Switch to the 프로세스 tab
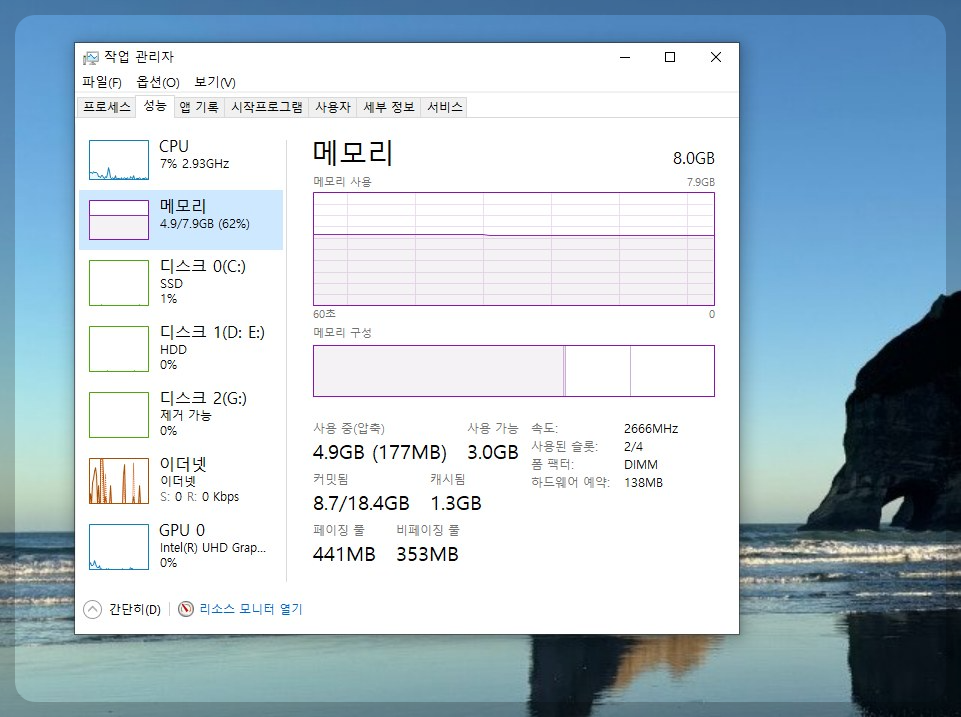Image resolution: width=961 pixels, height=717 pixels. pyautogui.click(x=107, y=107)
